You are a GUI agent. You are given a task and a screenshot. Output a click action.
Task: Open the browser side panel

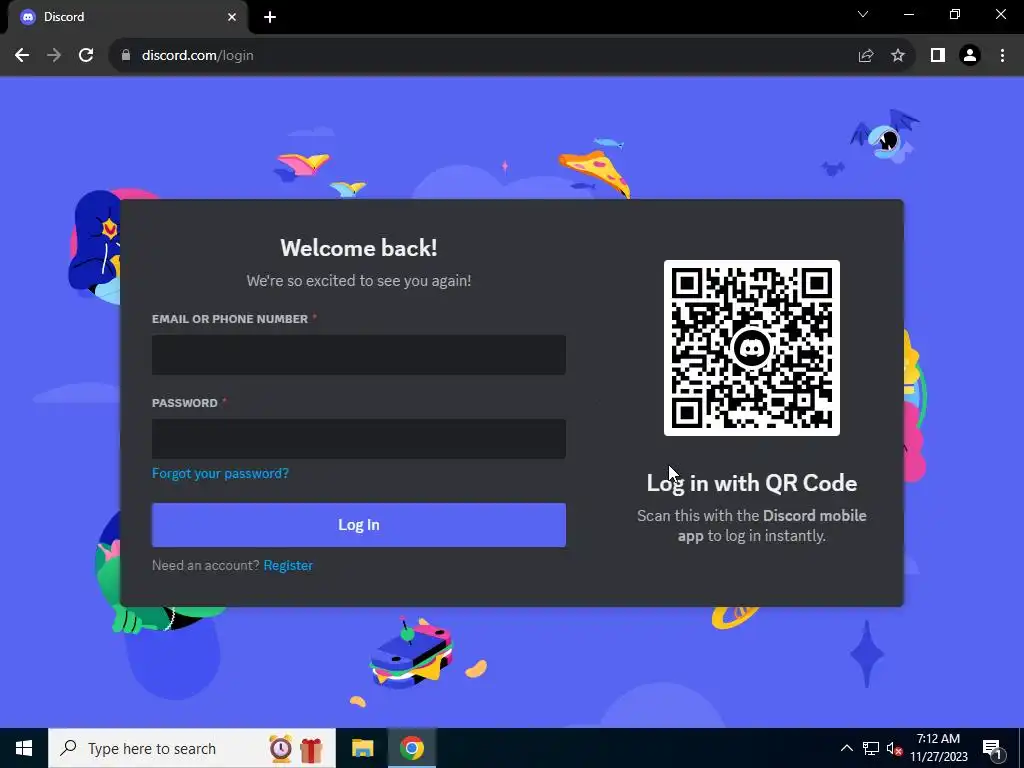938,56
